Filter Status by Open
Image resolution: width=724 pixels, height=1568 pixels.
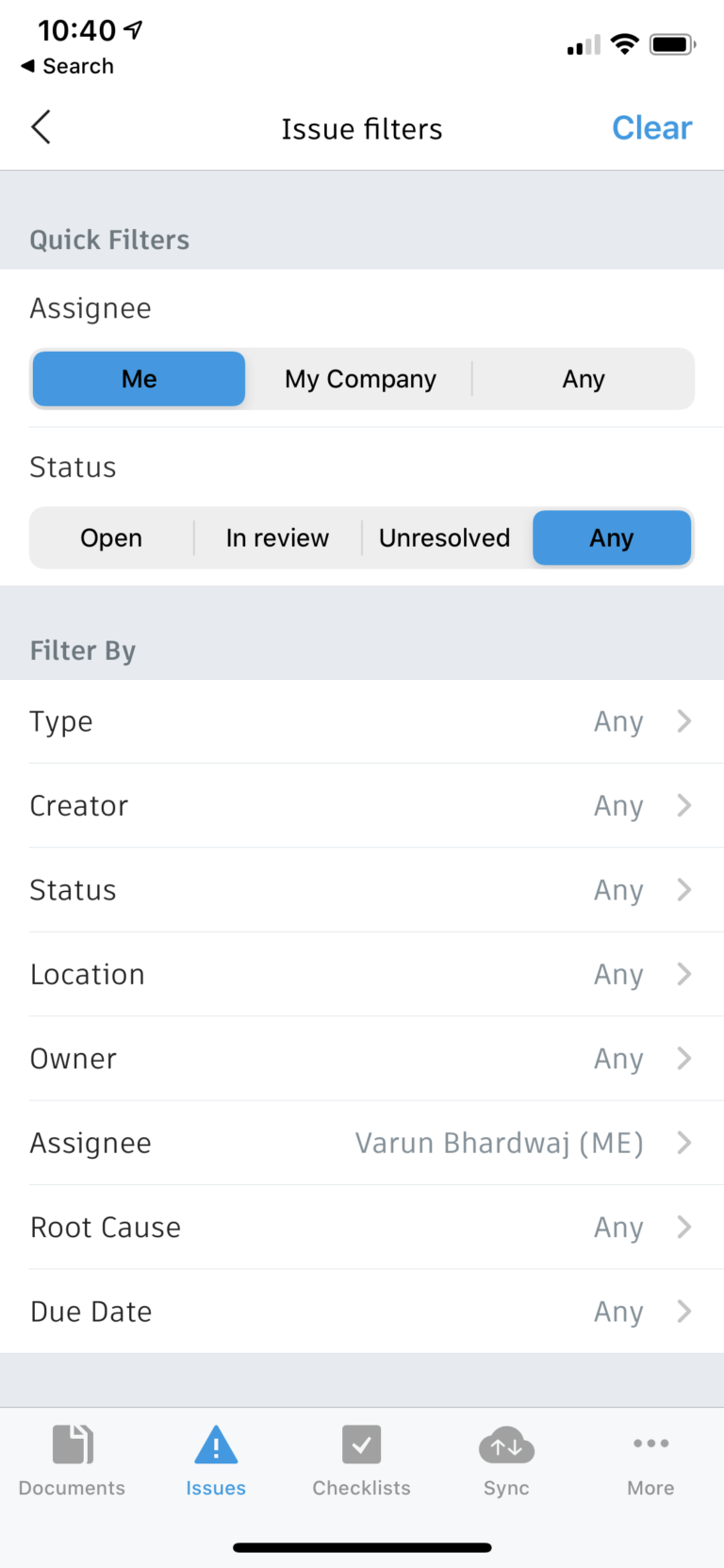coord(111,538)
